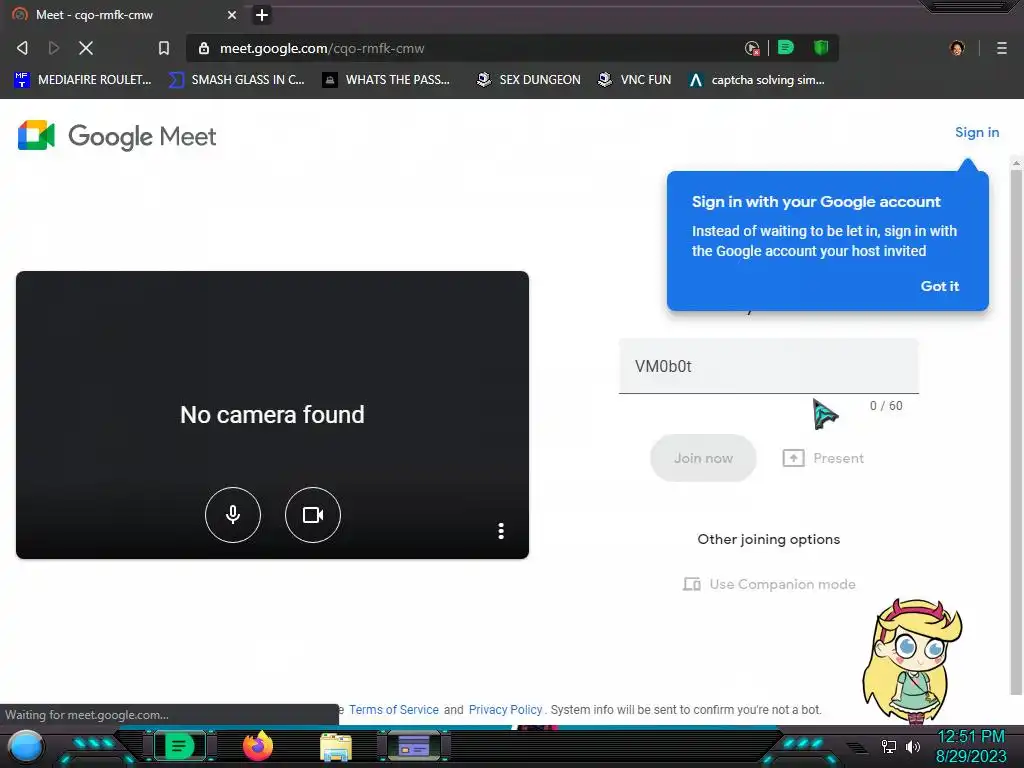The image size is (1024, 768).
Task: Open Firefox from the taskbar
Action: coord(258,746)
